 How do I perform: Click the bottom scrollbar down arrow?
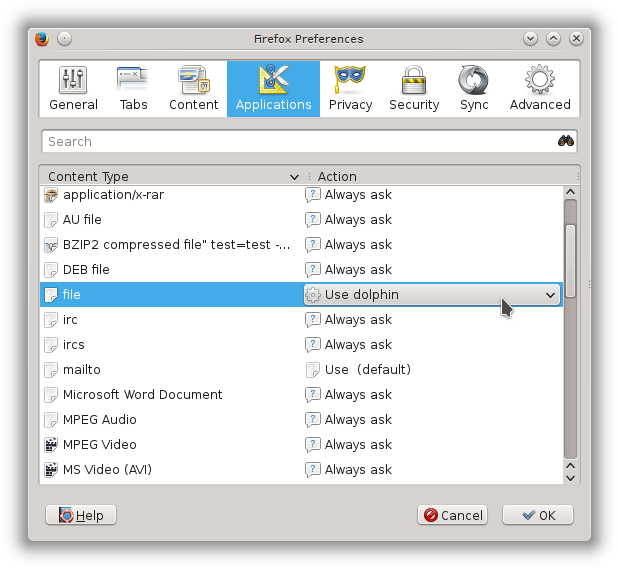(570, 478)
